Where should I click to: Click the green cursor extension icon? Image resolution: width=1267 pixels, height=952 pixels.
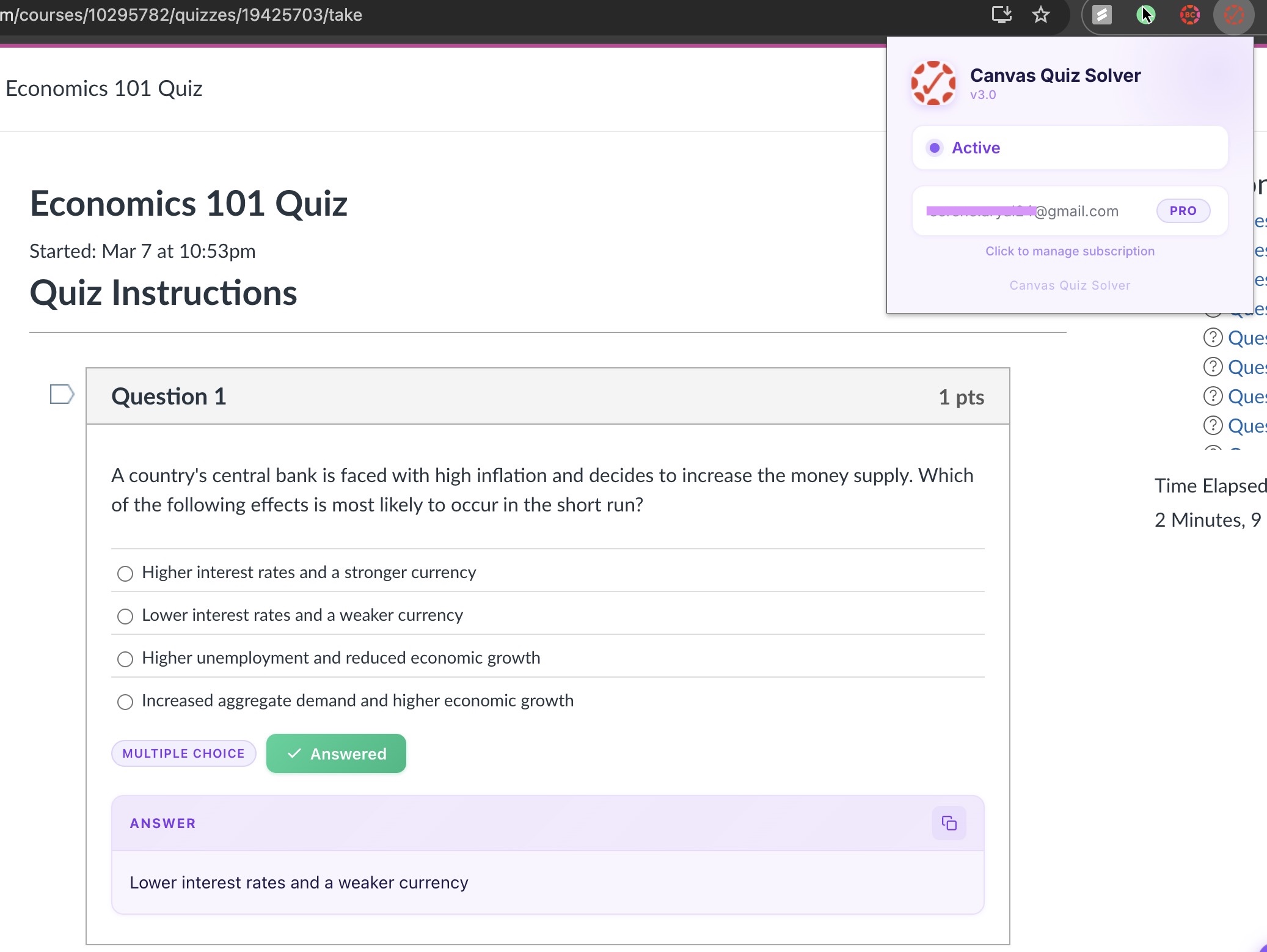click(x=1145, y=14)
